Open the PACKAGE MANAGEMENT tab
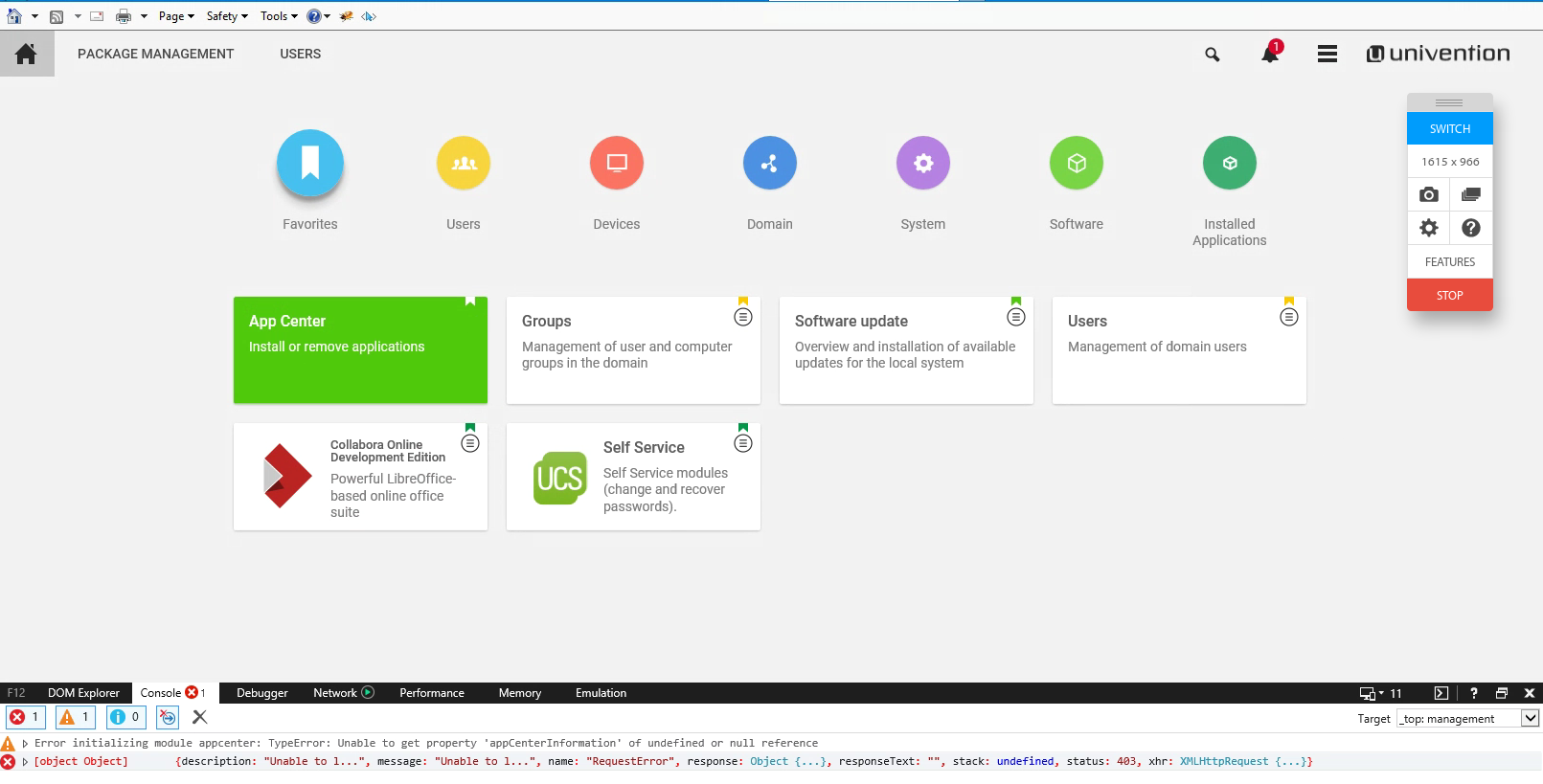1543x784 pixels. 155,55
